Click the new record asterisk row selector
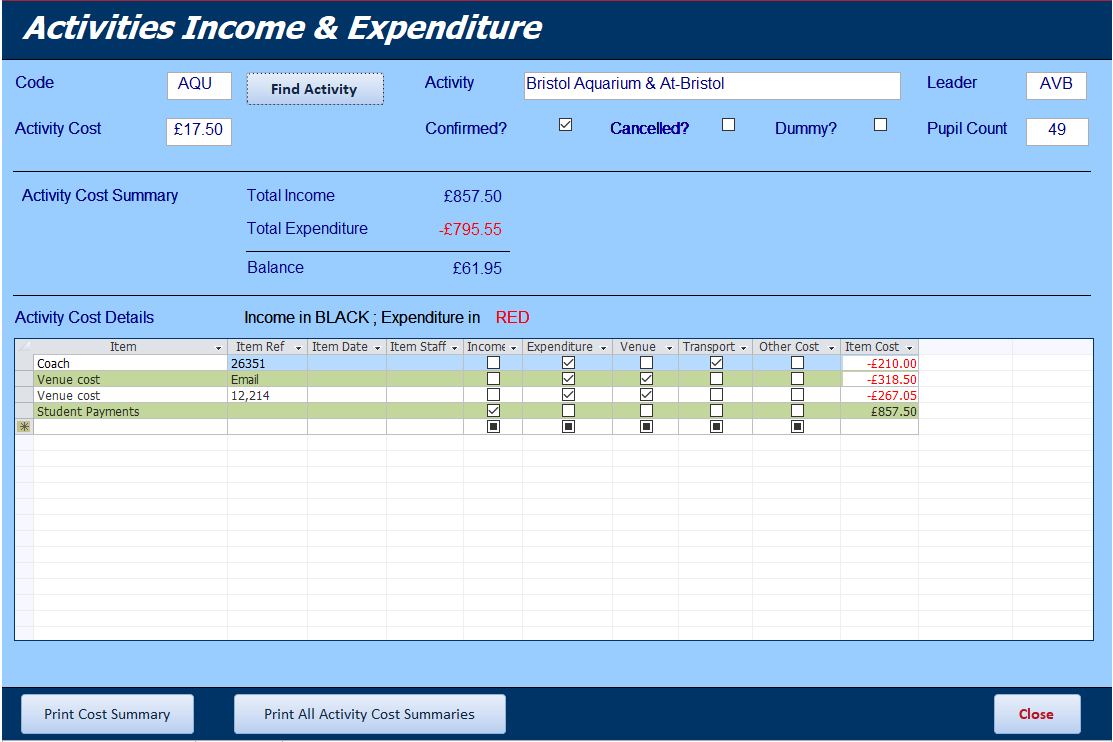The height and width of the screenshot is (742, 1113). (24, 427)
